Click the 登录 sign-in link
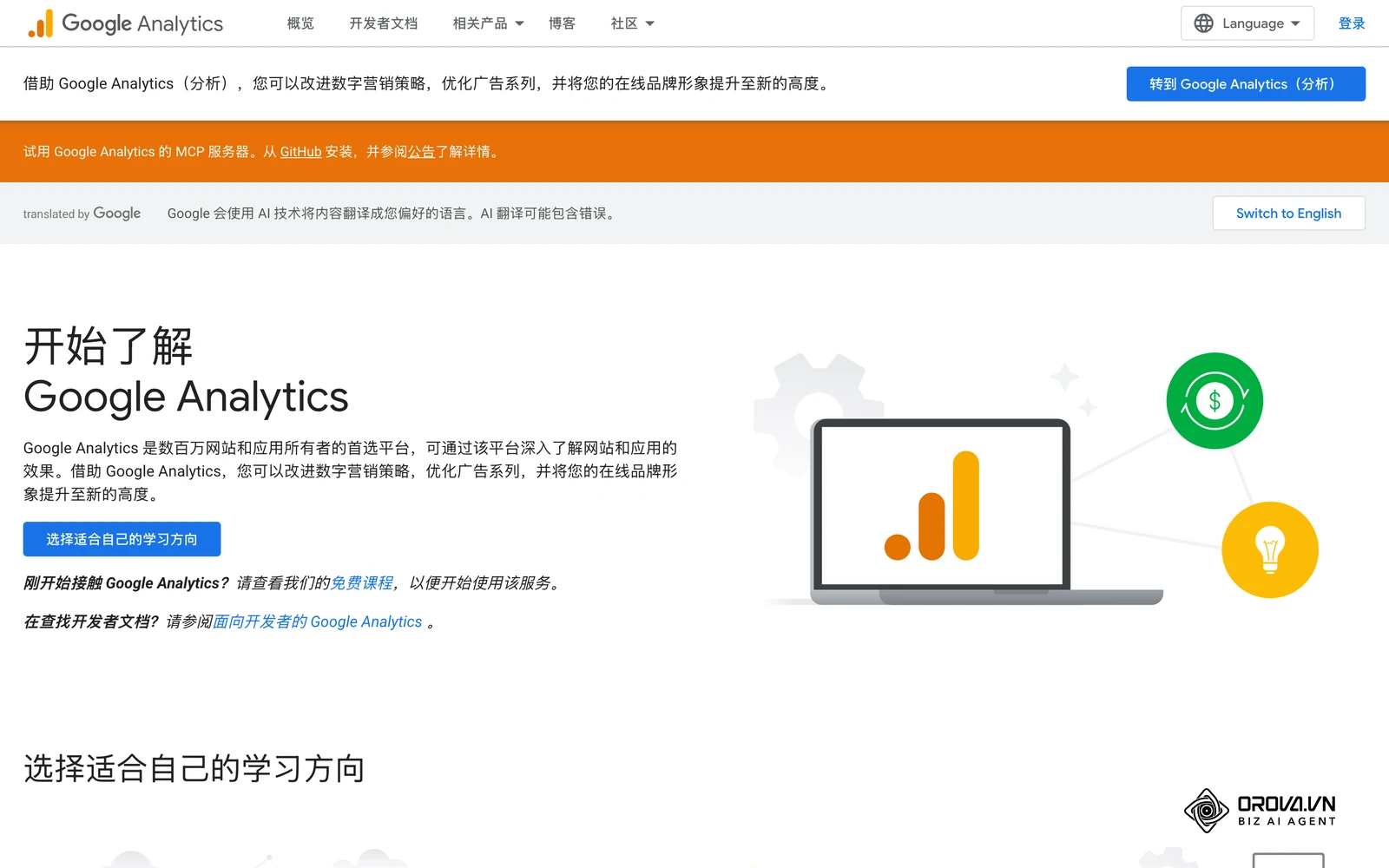 (x=1352, y=23)
